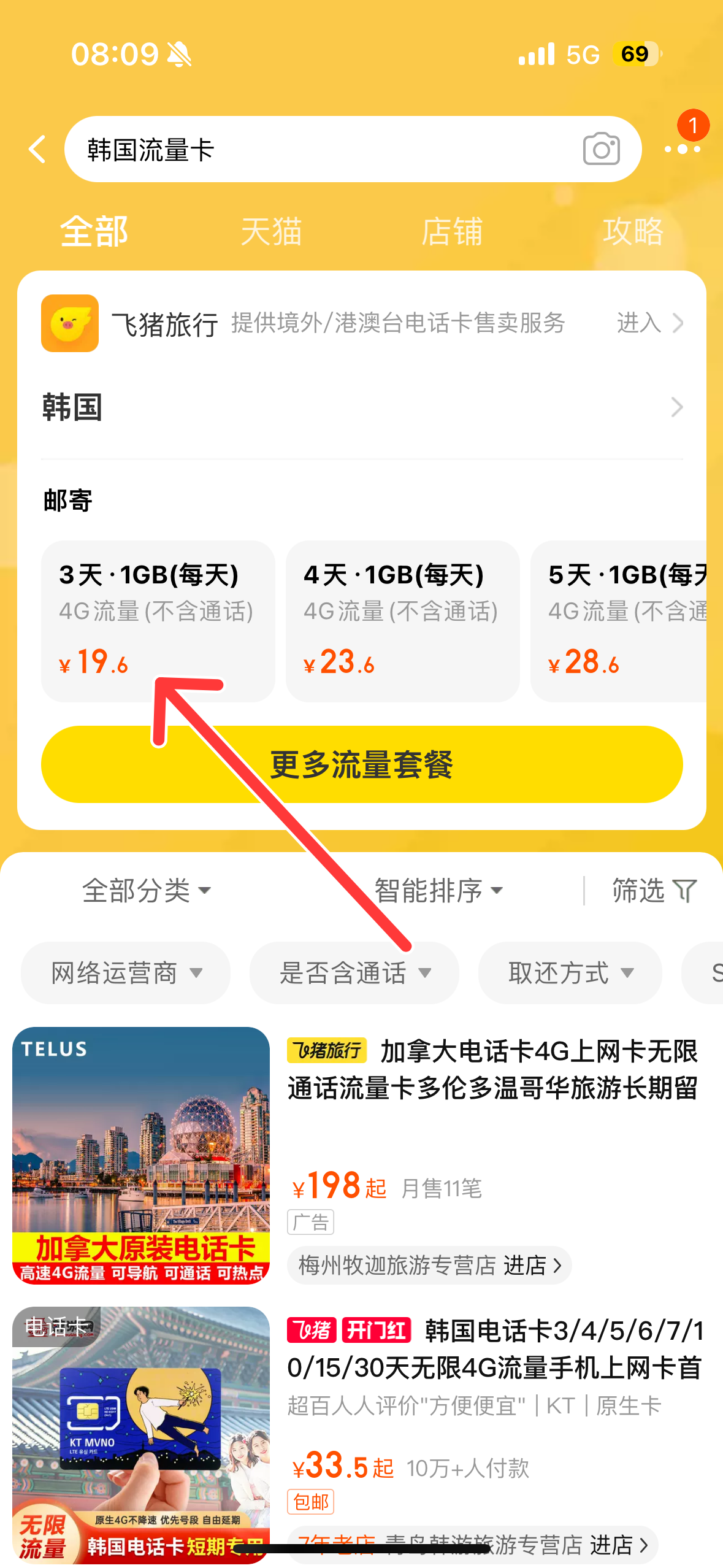The height and width of the screenshot is (1568, 723).
Task: Tap the red notification badge
Action: pyautogui.click(x=693, y=126)
